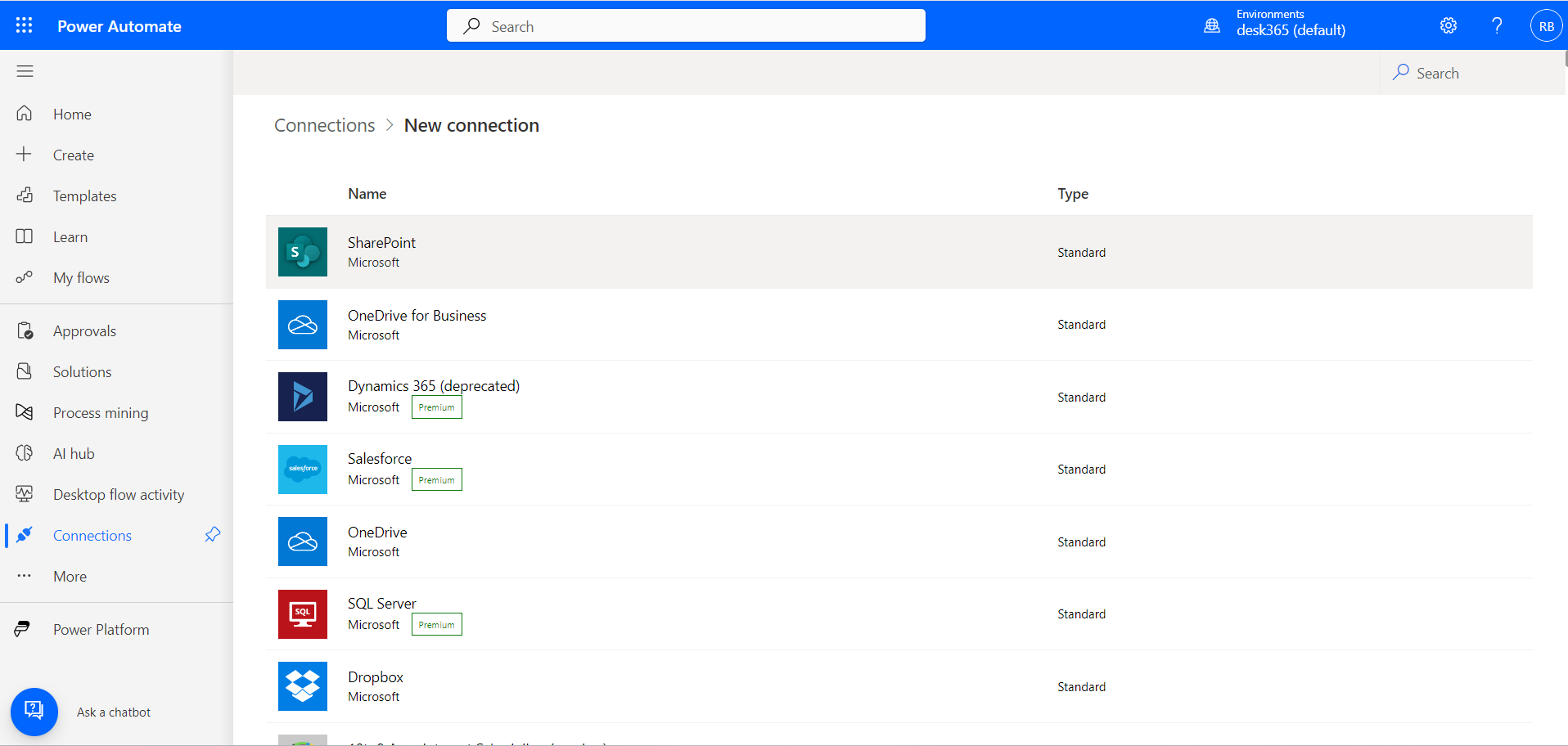Select the Dropbox connector icon
The image size is (1568, 746).
click(302, 685)
